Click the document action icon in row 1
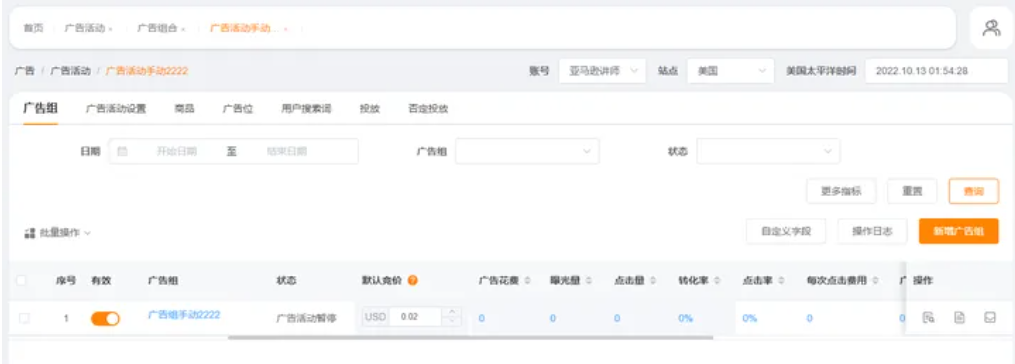Image resolution: width=1015 pixels, height=364 pixels. point(960,318)
